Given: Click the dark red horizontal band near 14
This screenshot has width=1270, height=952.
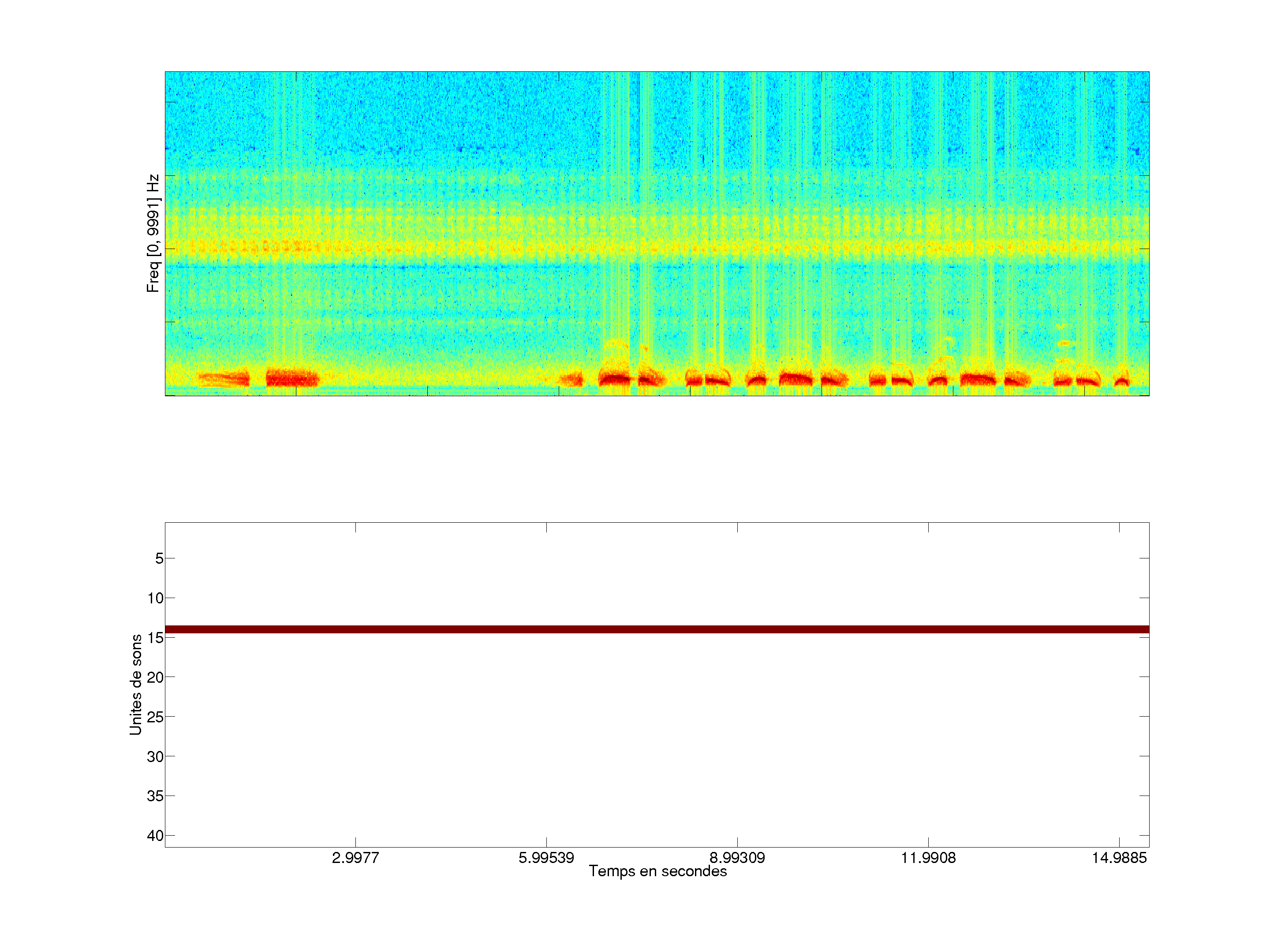Looking at the screenshot, I should 657,629.
